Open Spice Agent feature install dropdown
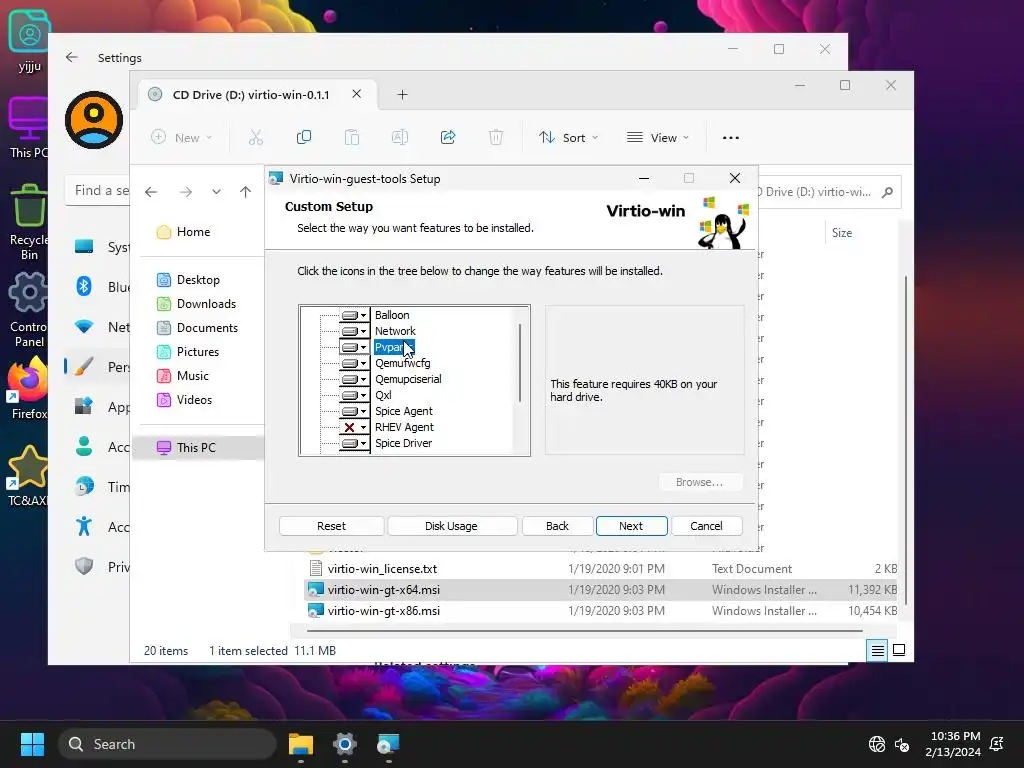The image size is (1024, 768). pyautogui.click(x=355, y=411)
